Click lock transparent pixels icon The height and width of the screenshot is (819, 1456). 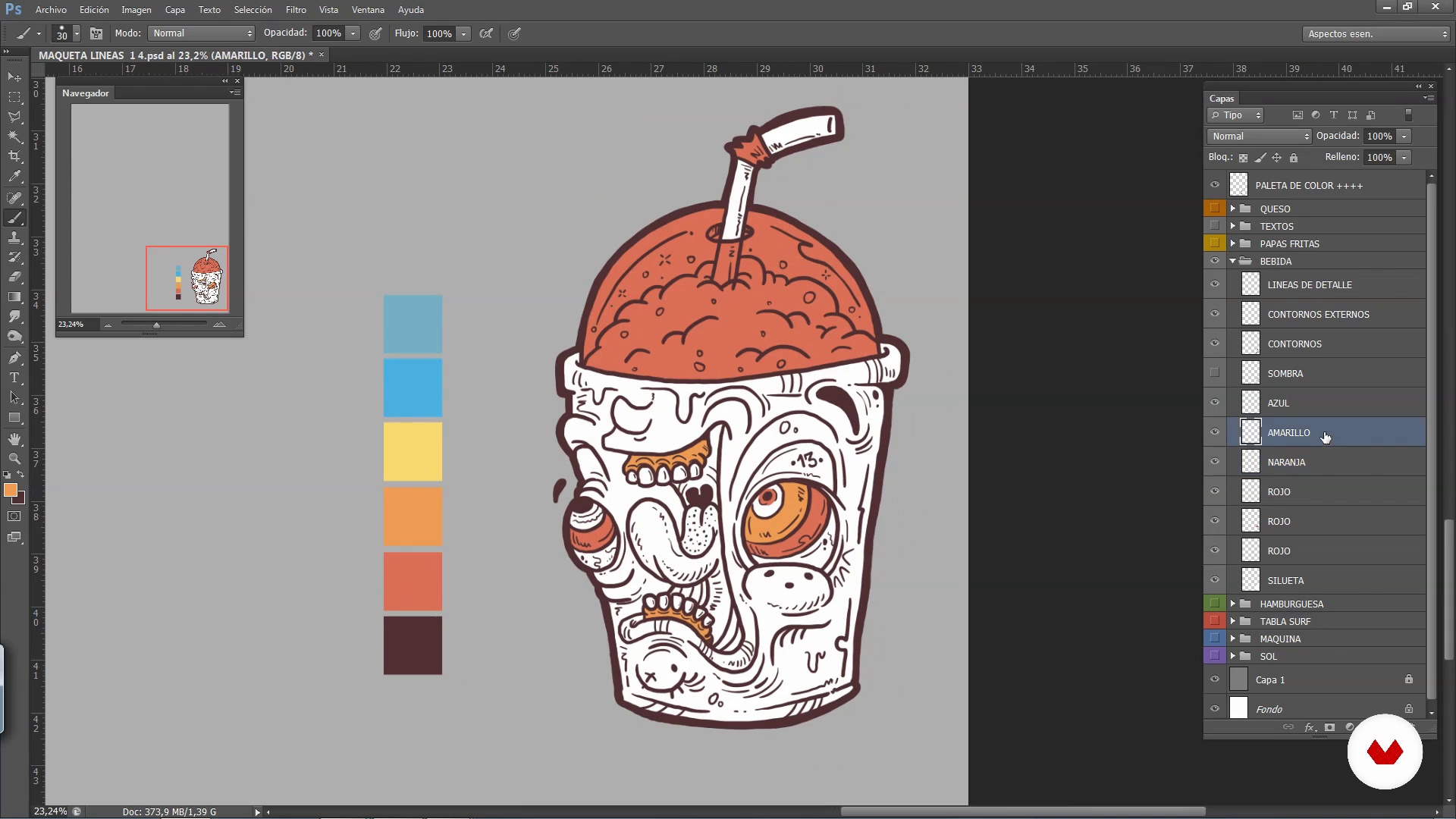[1243, 158]
